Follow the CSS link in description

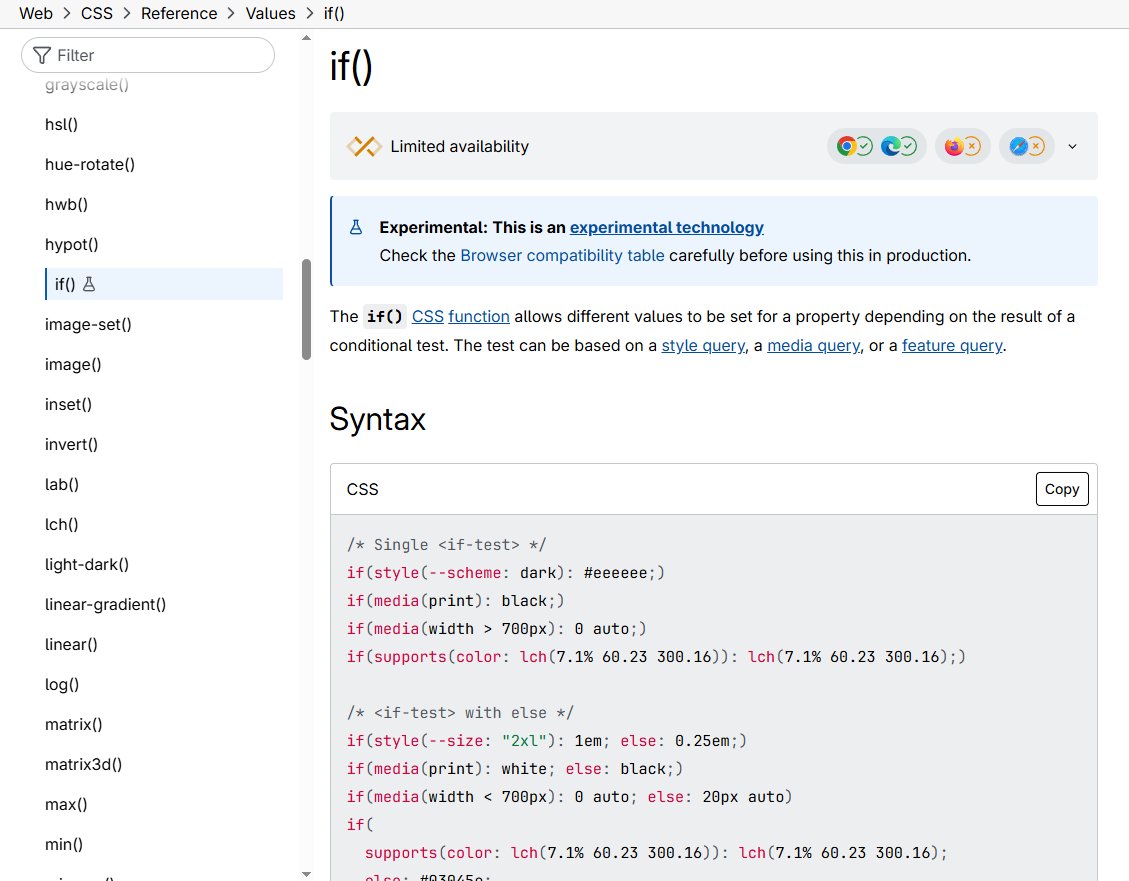click(427, 317)
